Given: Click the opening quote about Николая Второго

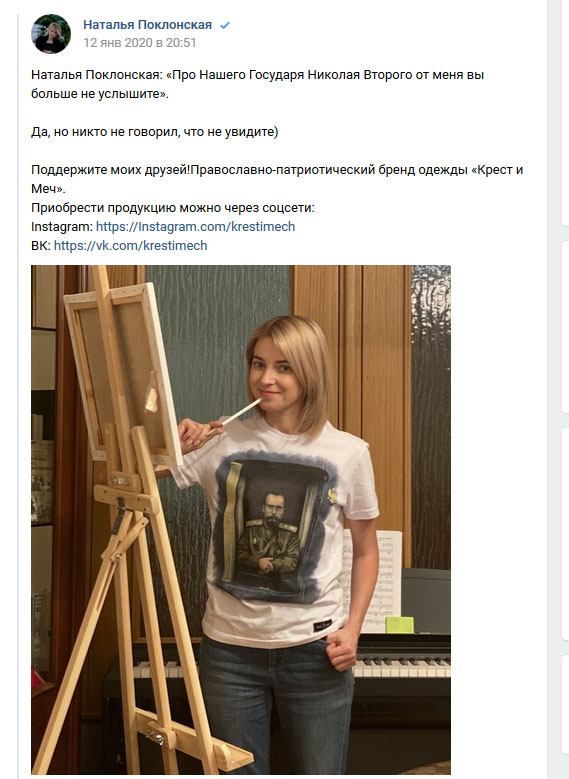Looking at the screenshot, I should point(257,84).
